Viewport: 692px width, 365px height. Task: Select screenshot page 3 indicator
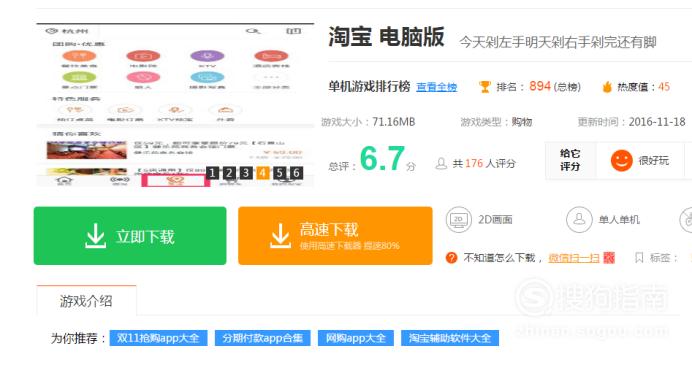[246, 173]
